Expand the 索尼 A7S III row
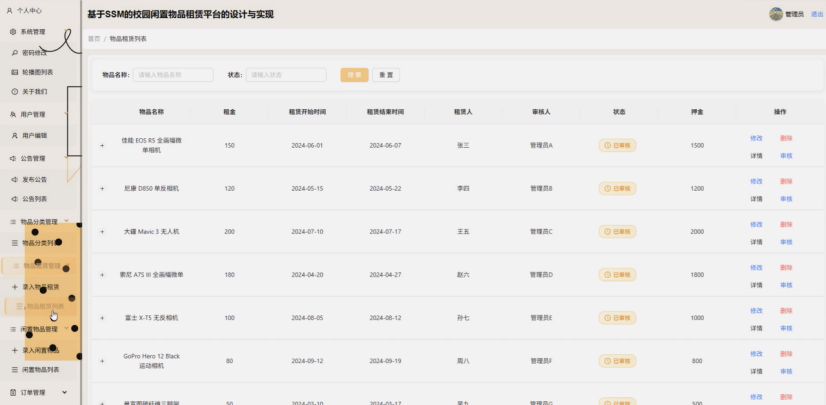 [102, 275]
